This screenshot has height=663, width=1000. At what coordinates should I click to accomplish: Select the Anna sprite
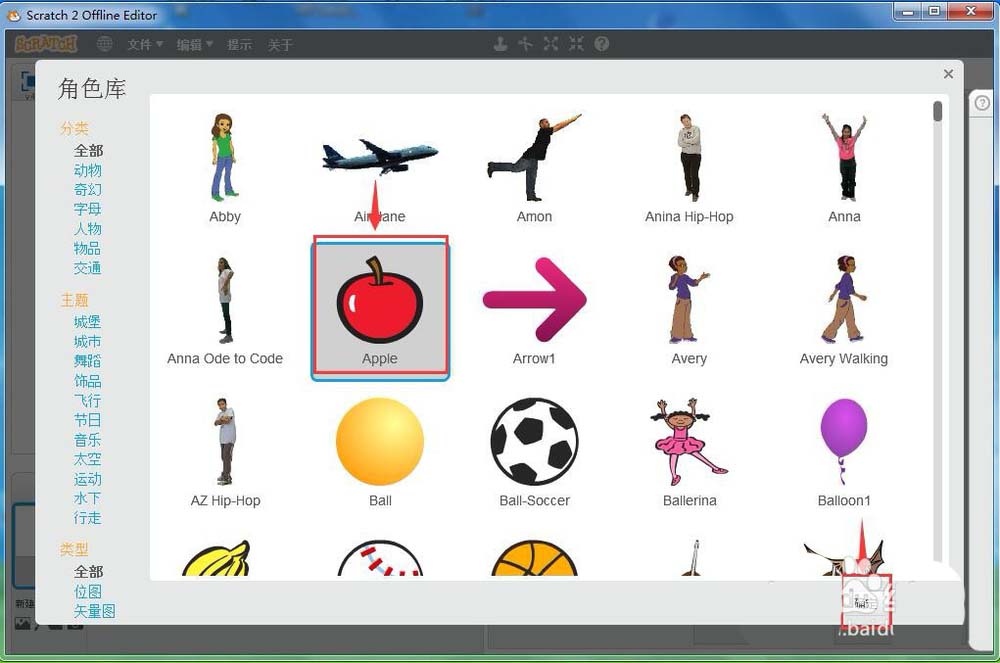click(x=844, y=168)
